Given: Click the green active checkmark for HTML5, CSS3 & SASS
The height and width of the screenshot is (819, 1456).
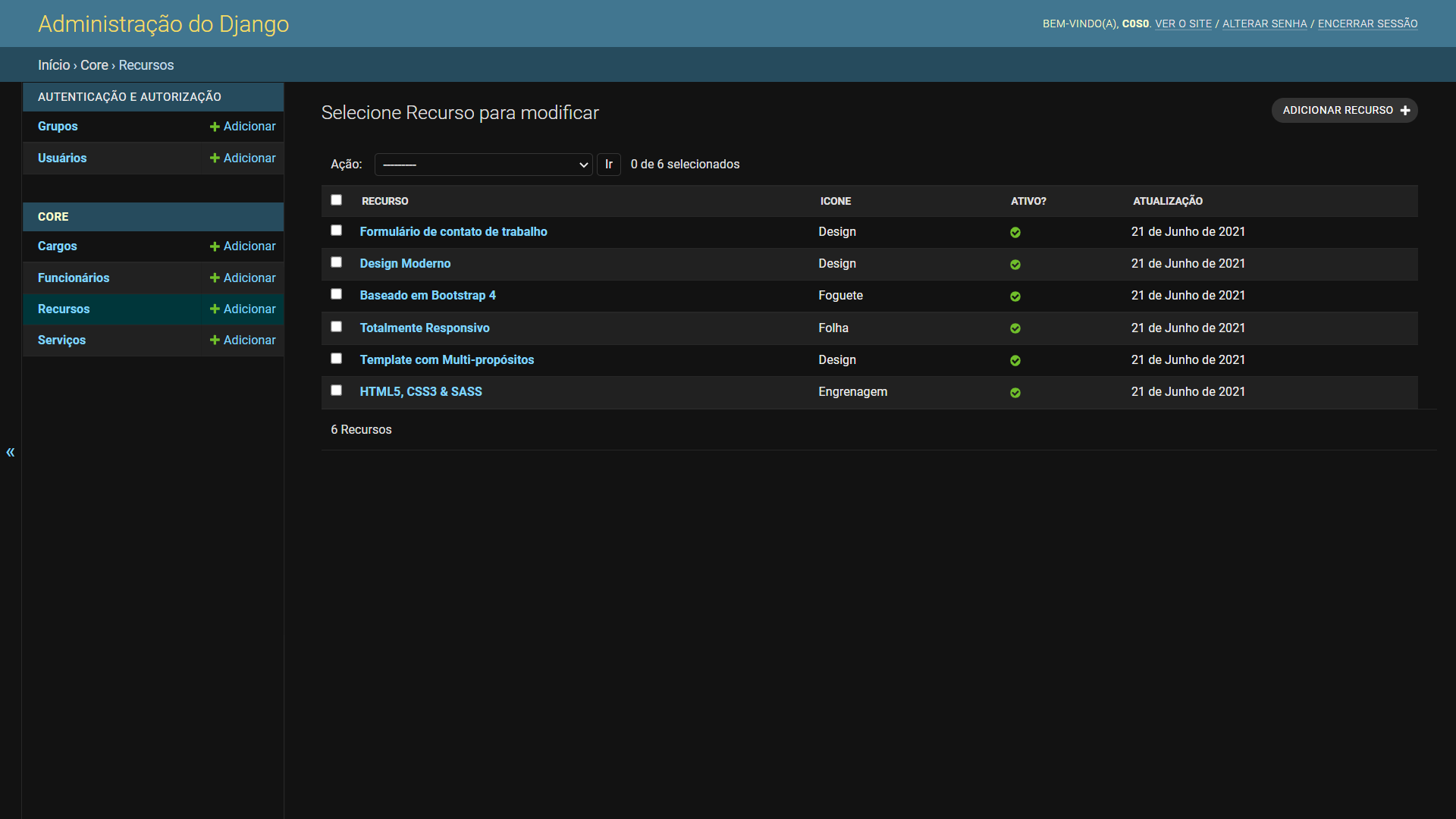Looking at the screenshot, I should pyautogui.click(x=1015, y=393).
